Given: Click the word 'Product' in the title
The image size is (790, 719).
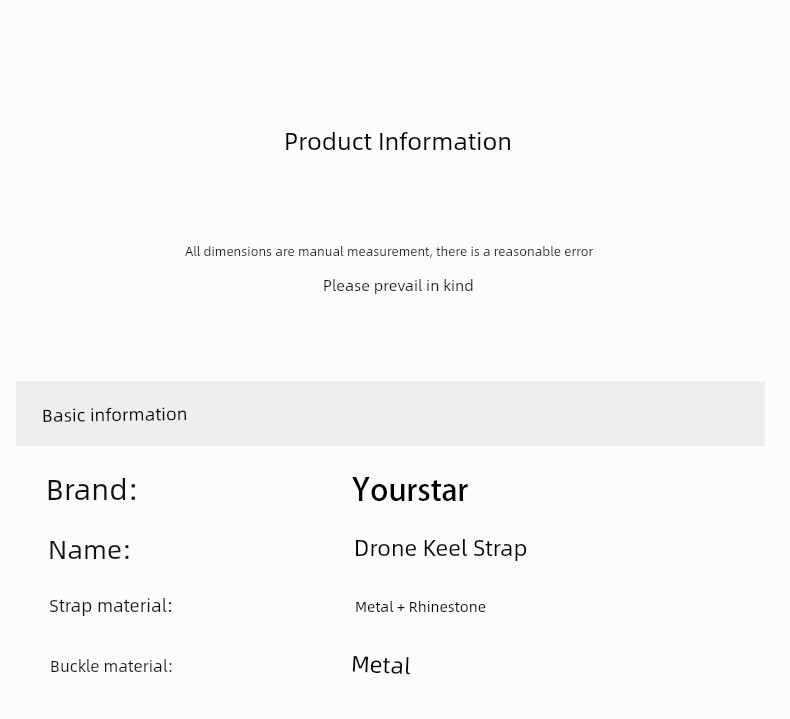Looking at the screenshot, I should coord(328,142).
